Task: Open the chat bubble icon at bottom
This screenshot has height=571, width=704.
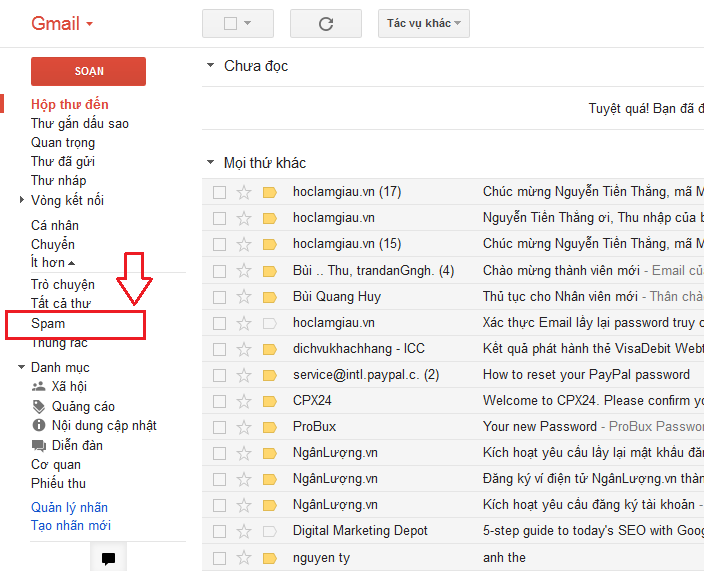Action: (108, 558)
